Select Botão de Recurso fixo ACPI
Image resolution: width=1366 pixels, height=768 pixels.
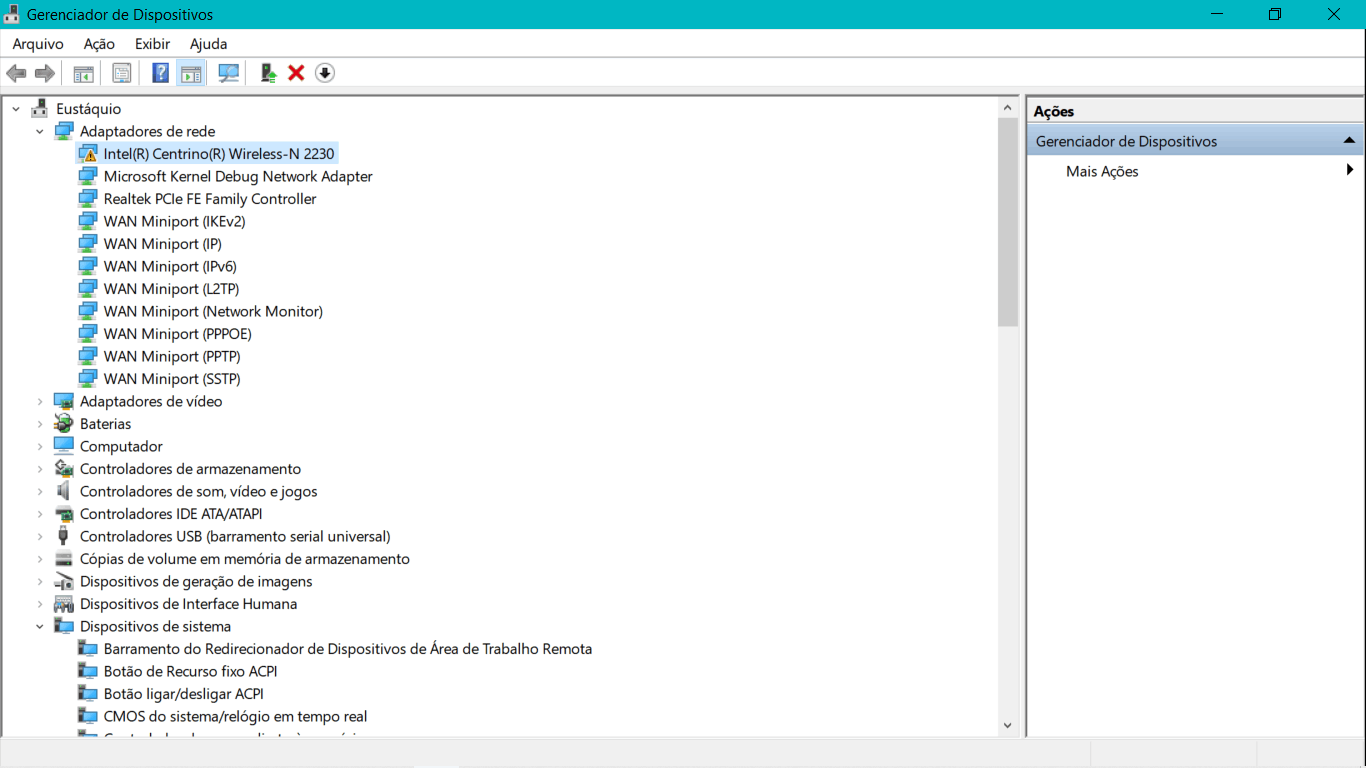[x=190, y=671]
